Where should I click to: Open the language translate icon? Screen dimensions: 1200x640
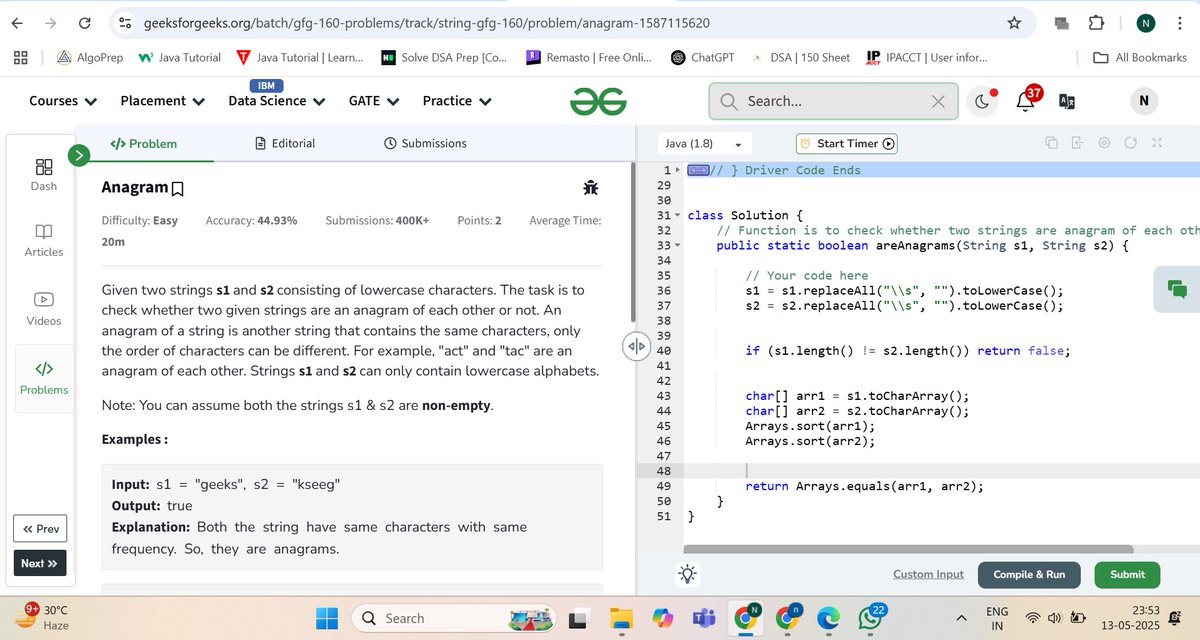(x=1067, y=101)
